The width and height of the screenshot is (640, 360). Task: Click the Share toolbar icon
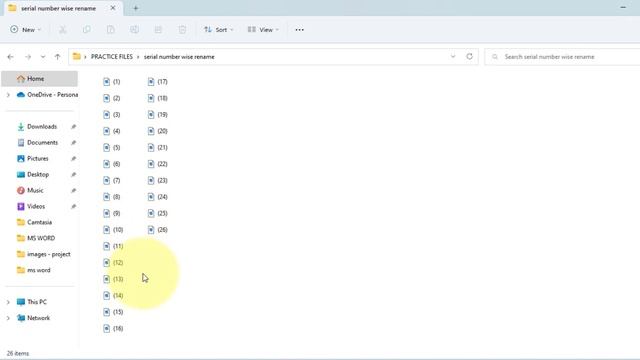point(158,29)
